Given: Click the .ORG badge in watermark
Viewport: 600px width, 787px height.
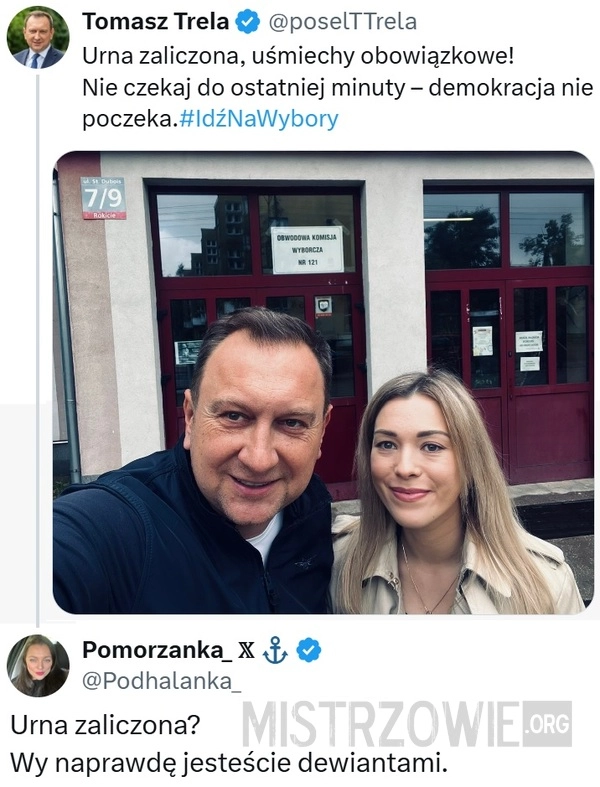Looking at the screenshot, I should (x=547, y=724).
